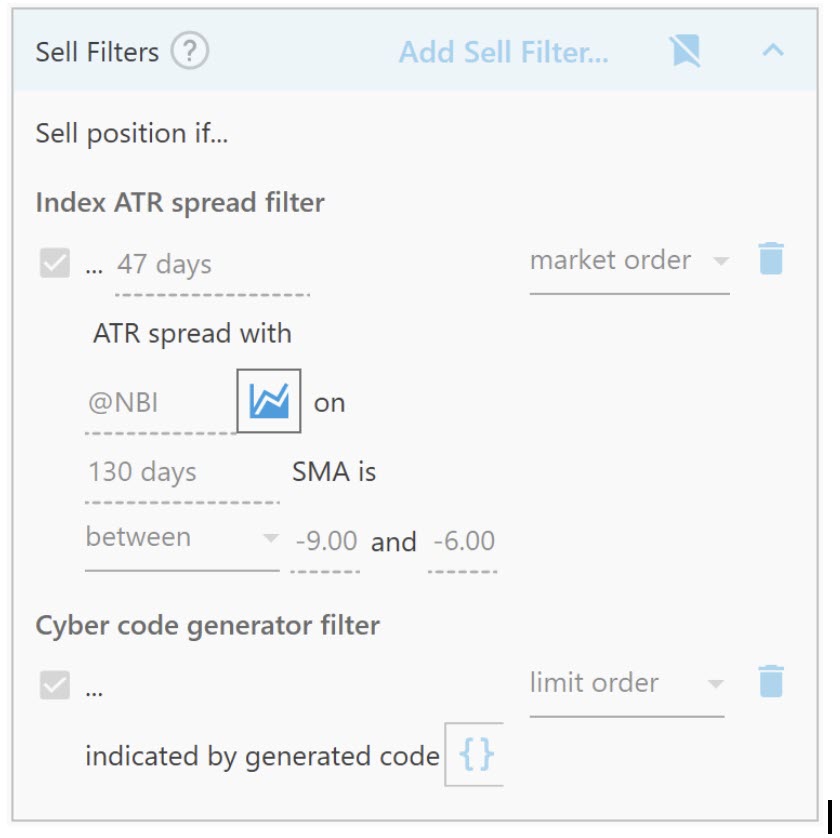Click the Sell Filters help question mark icon

(190, 51)
